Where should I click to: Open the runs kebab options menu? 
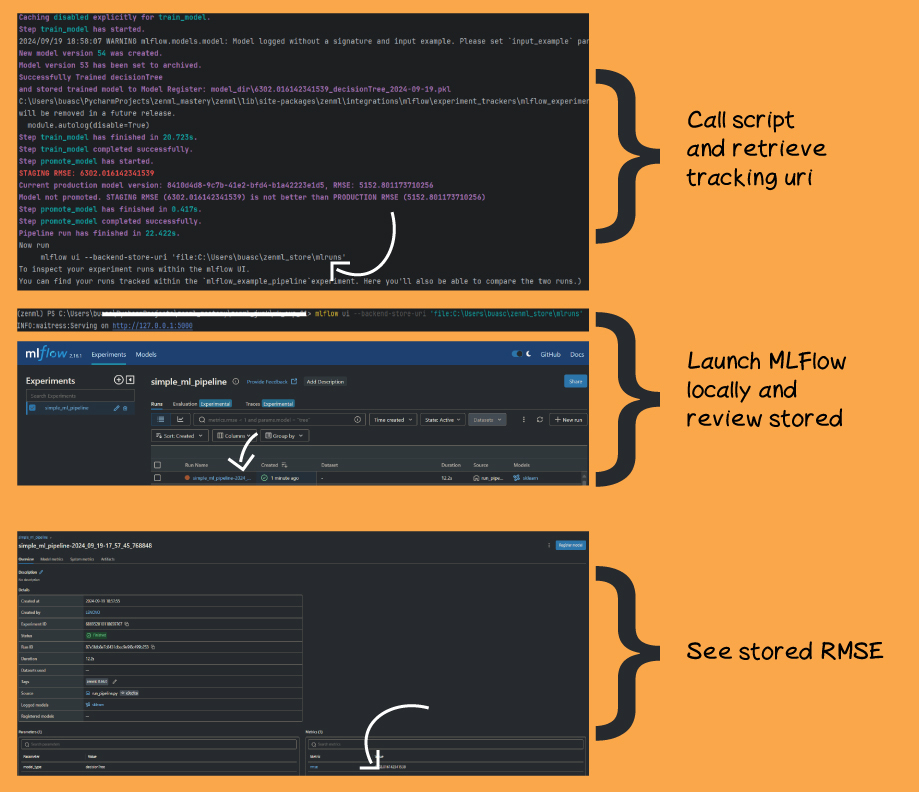coord(523,420)
